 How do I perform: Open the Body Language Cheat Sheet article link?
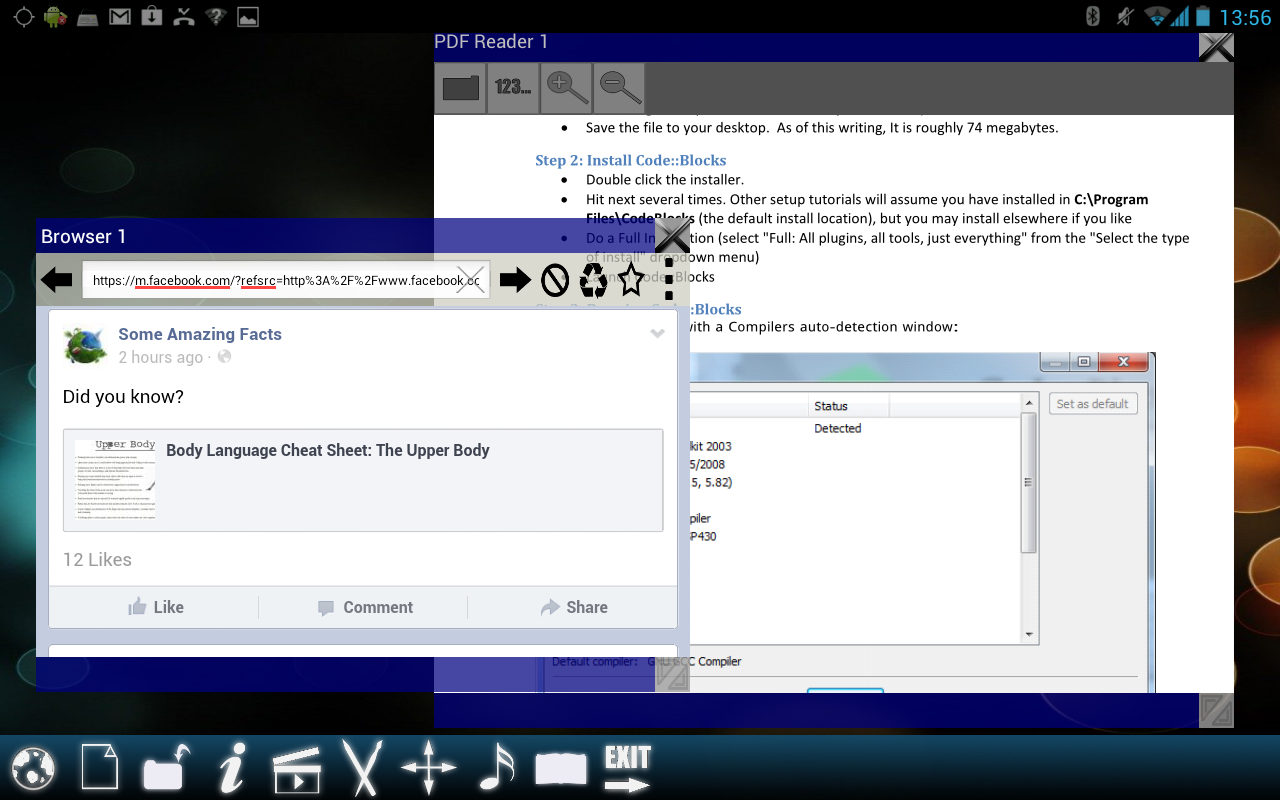328,450
